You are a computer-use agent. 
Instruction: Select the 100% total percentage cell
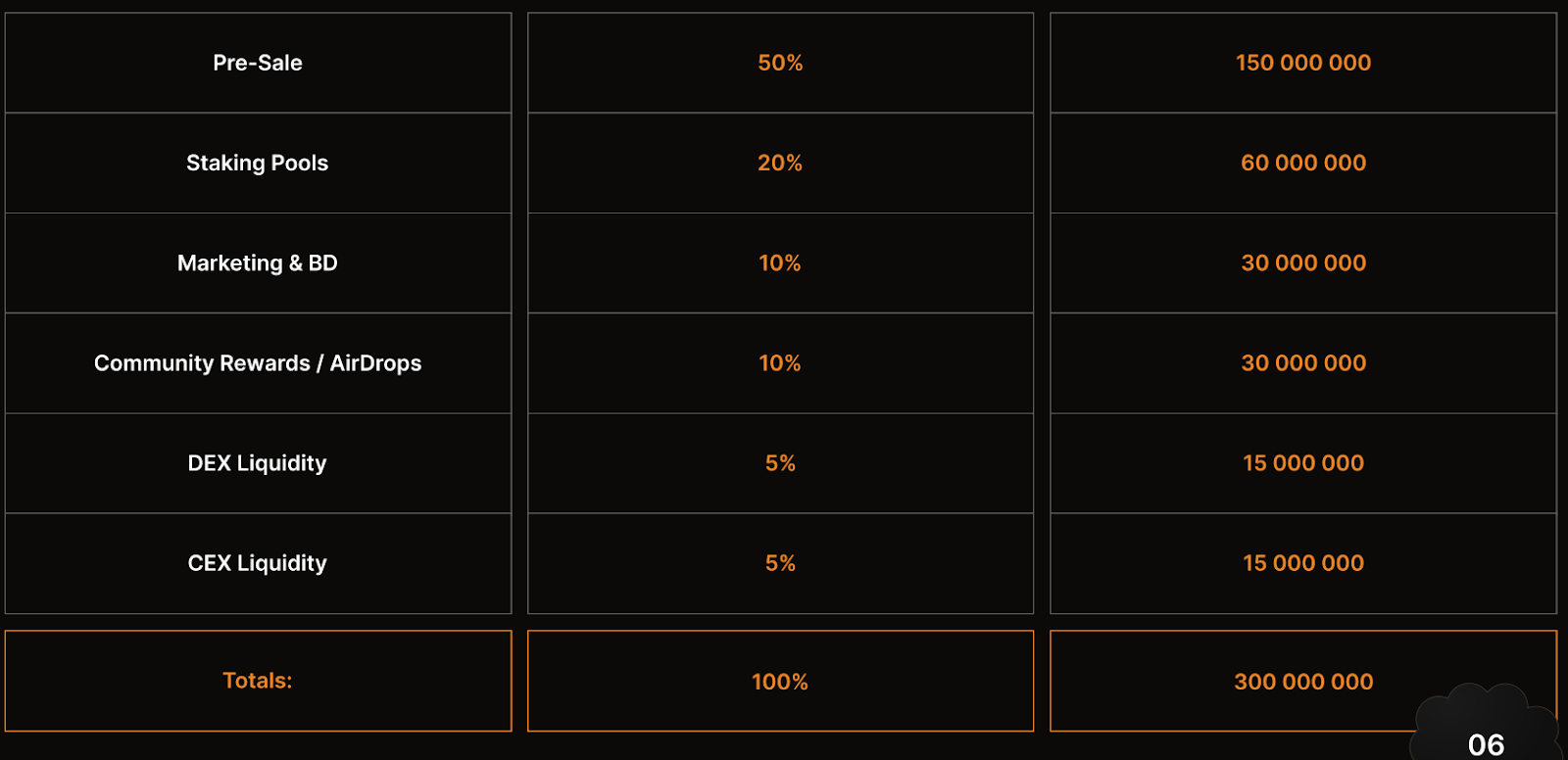780,681
